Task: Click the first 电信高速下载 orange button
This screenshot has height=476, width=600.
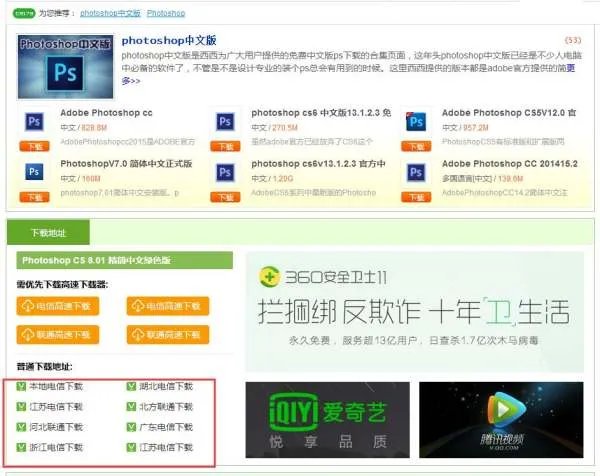Action: [x=58, y=306]
